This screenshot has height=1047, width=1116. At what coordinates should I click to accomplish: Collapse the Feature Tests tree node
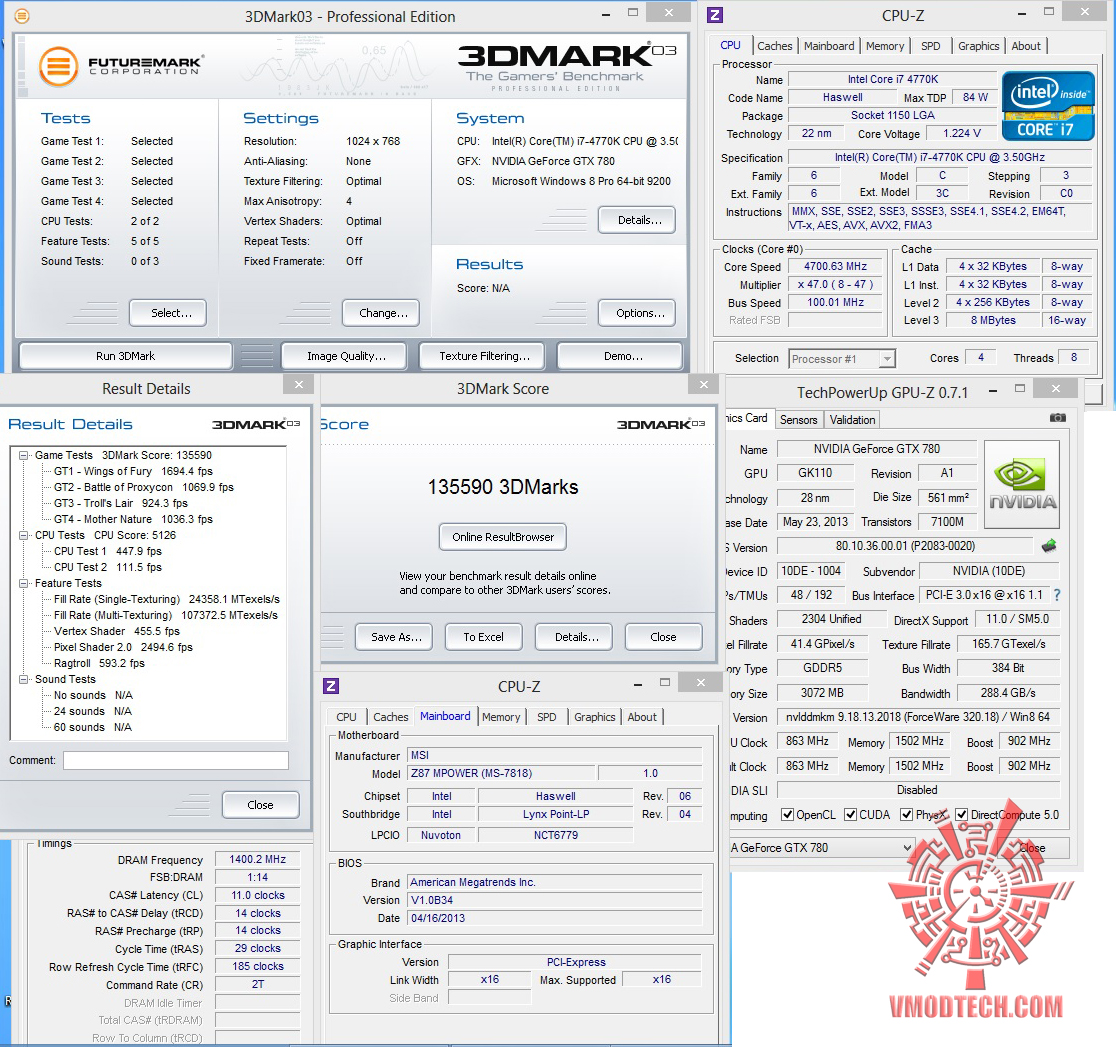24,583
